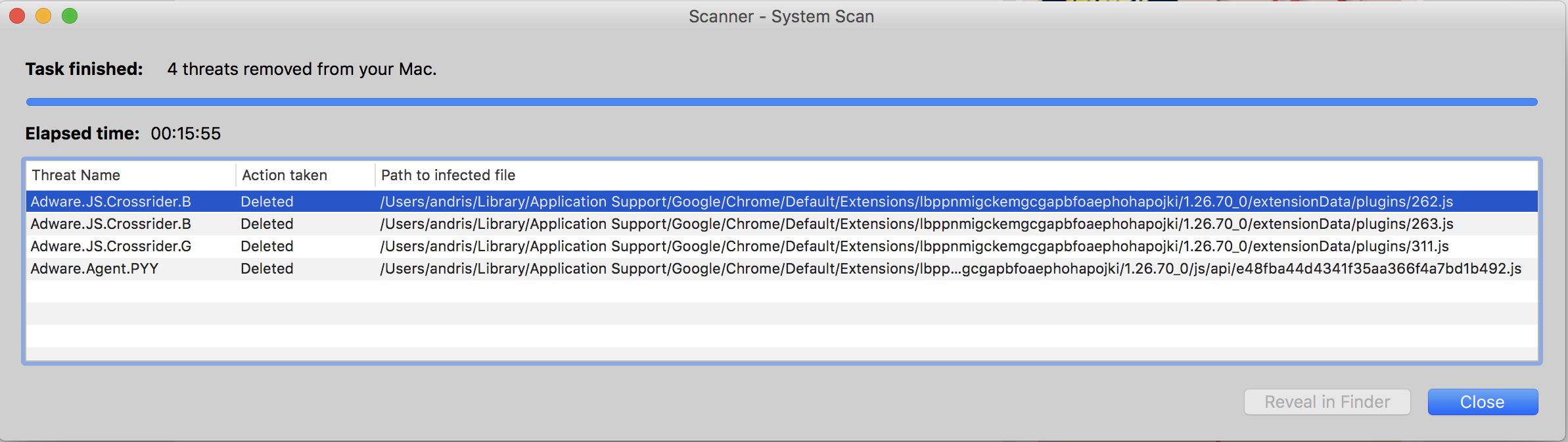Select the Adware.Agent.PYY threat row
Screen dimensions: 1568x442
(x=782, y=268)
